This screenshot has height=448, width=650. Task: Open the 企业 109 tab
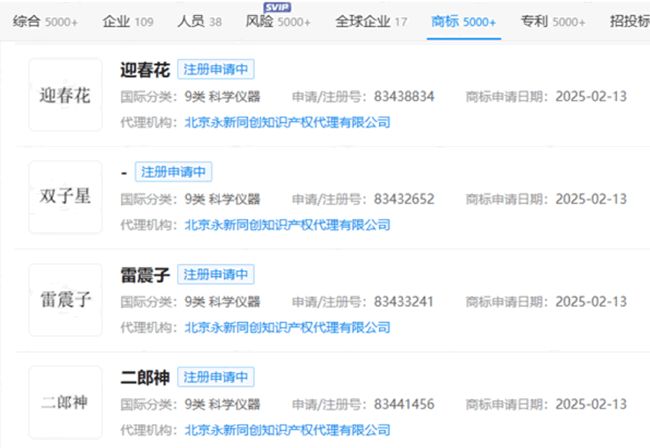tap(128, 22)
